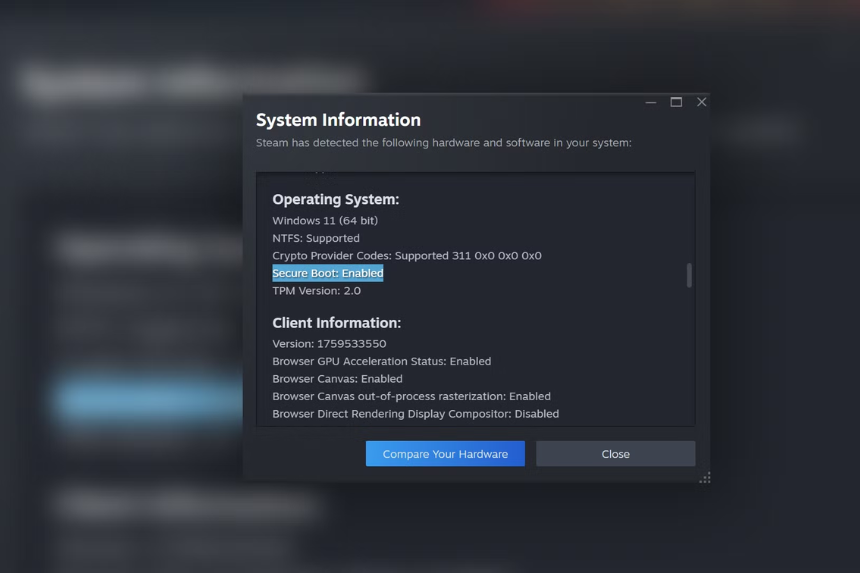860x573 pixels.
Task: Click the Operating System heading
Action: point(335,200)
